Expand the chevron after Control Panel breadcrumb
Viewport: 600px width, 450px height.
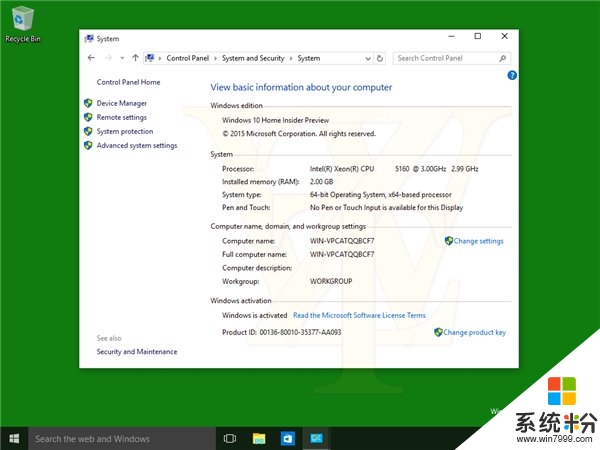[215, 58]
